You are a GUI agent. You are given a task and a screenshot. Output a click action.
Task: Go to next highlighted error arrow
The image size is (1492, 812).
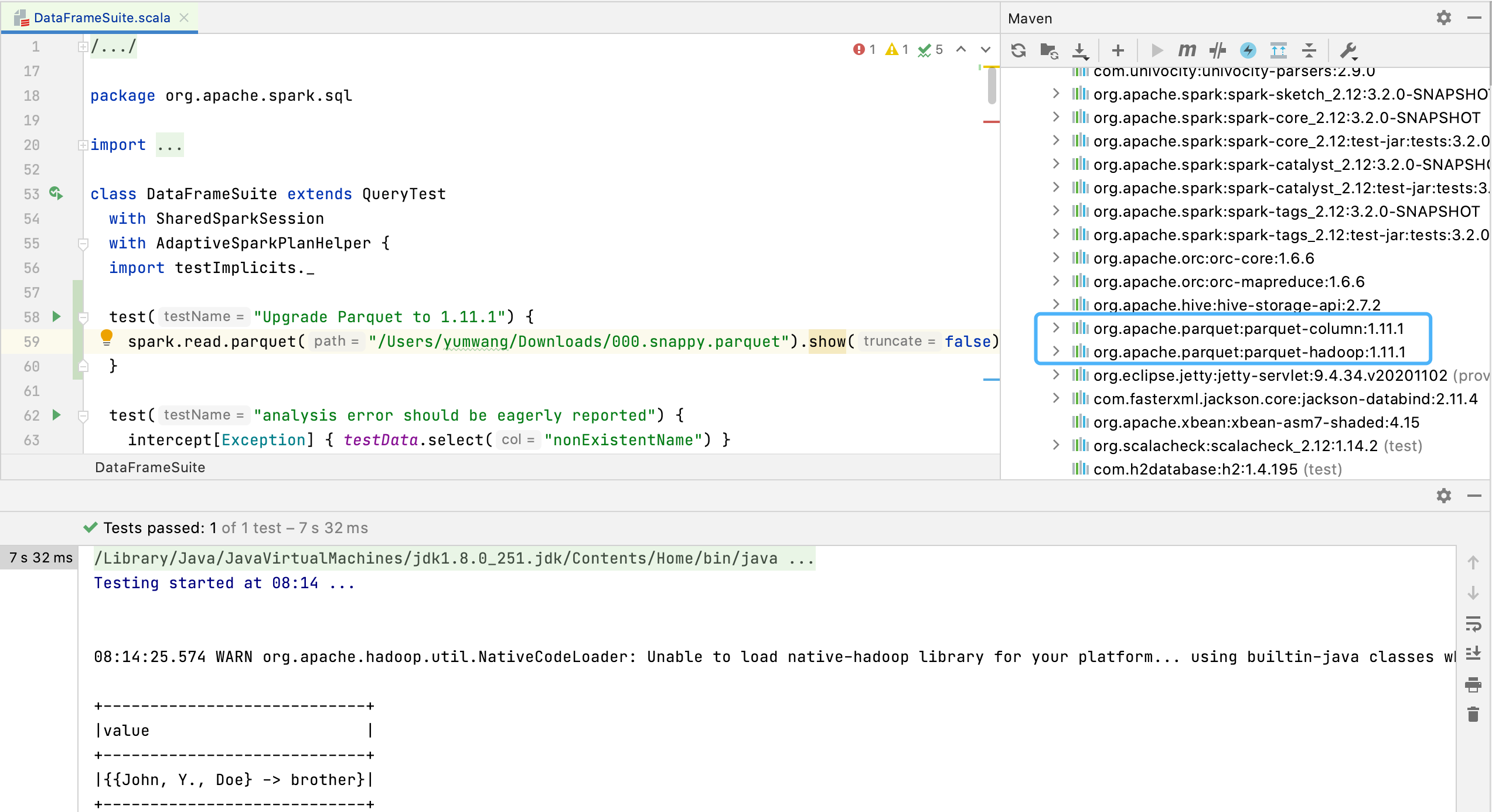[x=986, y=50]
